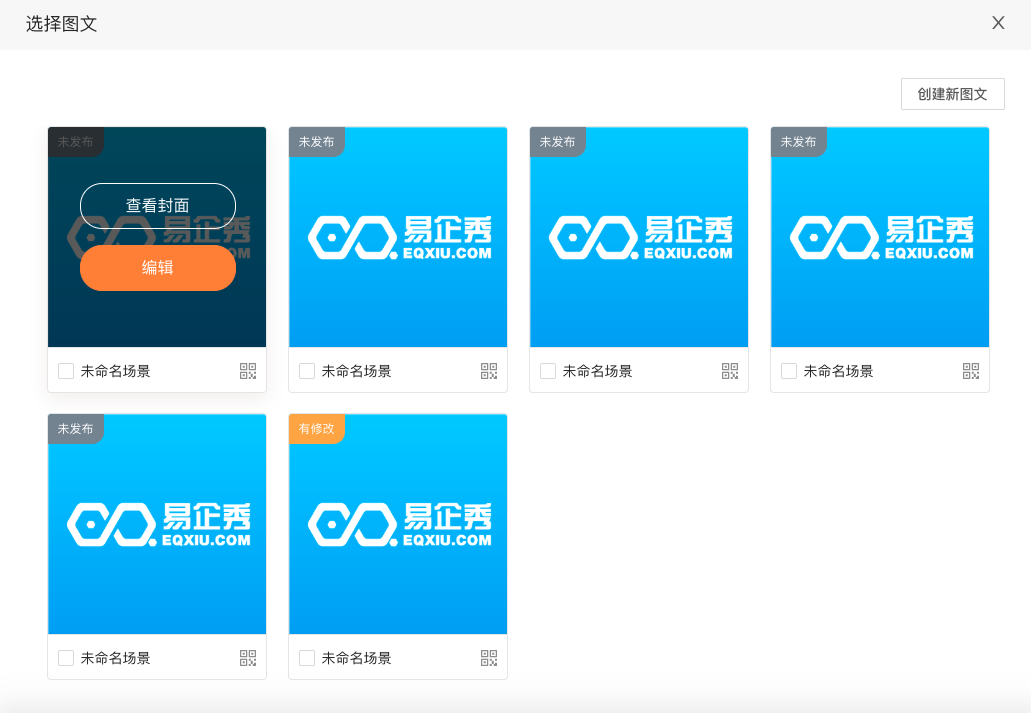The image size is (1031, 713).
Task: Select the 有修改 card's cover thumbnail
Action: point(398,524)
